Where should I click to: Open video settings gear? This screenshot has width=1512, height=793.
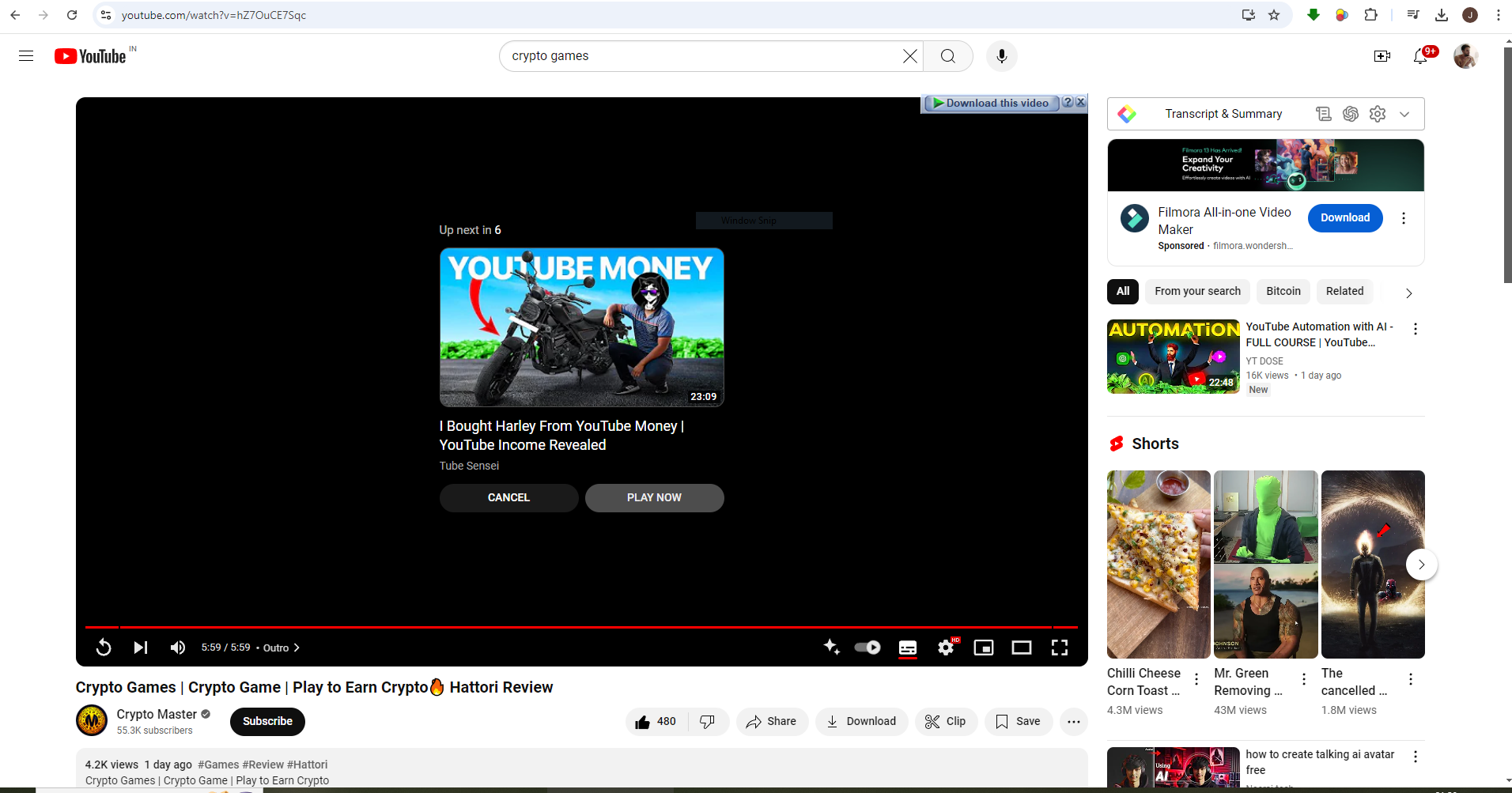click(x=946, y=648)
